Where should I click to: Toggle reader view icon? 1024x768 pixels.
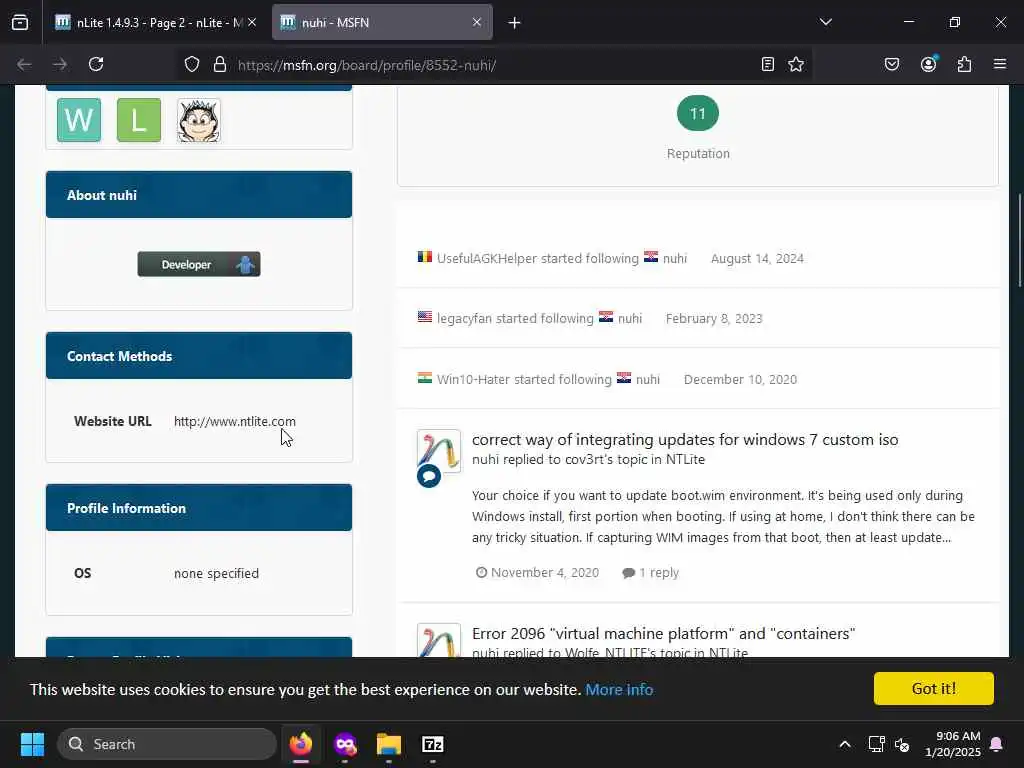(768, 64)
